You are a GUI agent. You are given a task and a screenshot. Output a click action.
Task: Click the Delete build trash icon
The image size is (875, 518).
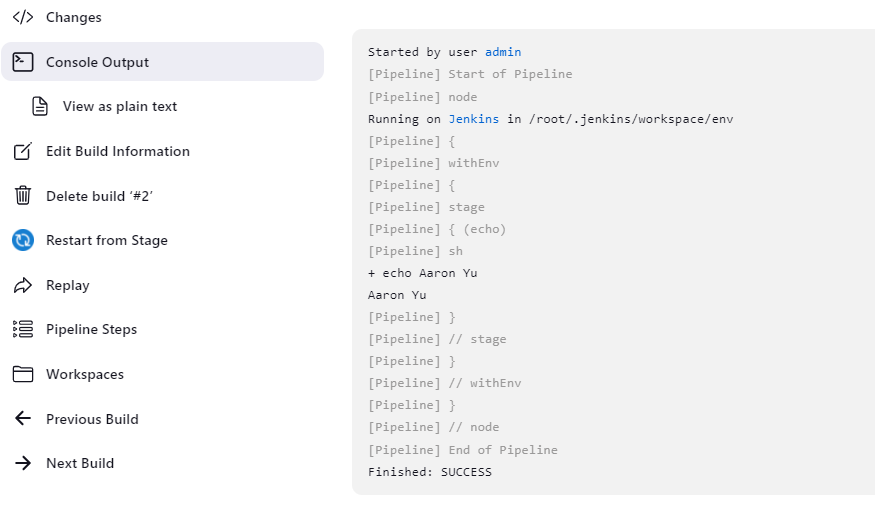[22, 196]
